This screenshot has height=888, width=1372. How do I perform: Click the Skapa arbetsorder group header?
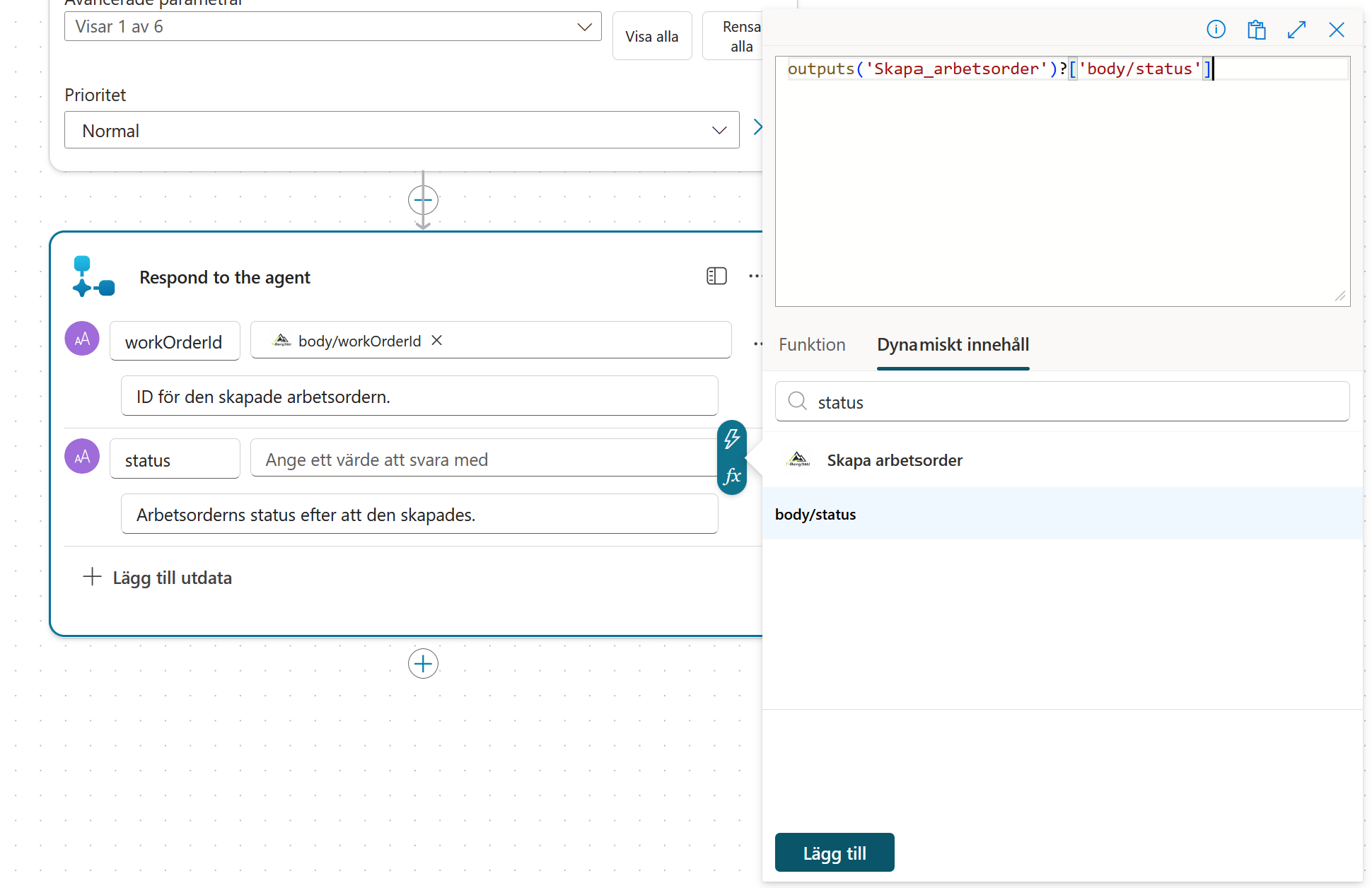(x=1062, y=460)
